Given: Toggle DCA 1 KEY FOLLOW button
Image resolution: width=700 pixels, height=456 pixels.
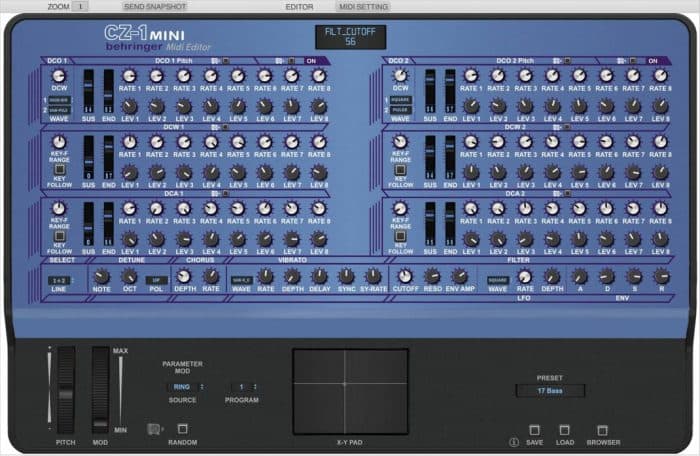Looking at the screenshot, I should [59, 236].
